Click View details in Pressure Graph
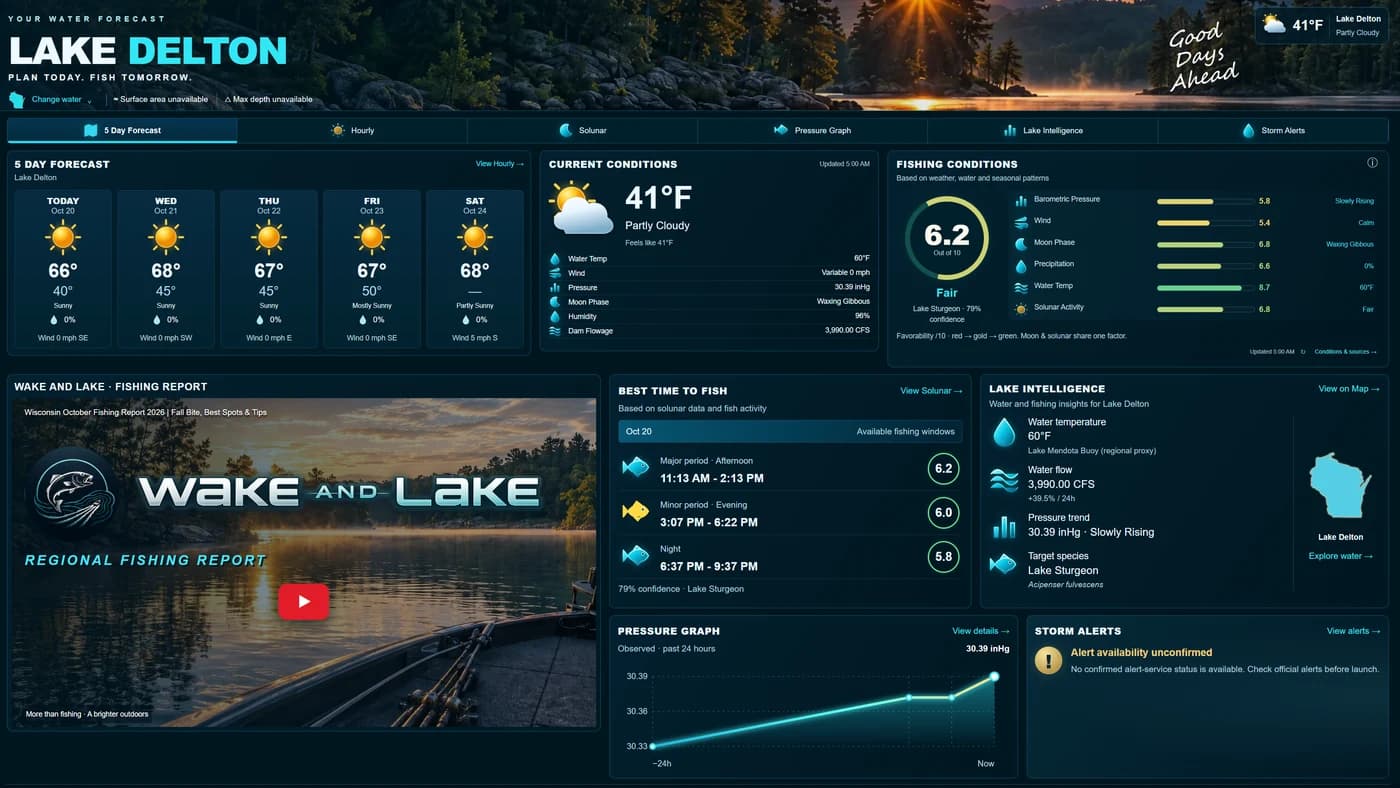1400x788 pixels. (980, 631)
